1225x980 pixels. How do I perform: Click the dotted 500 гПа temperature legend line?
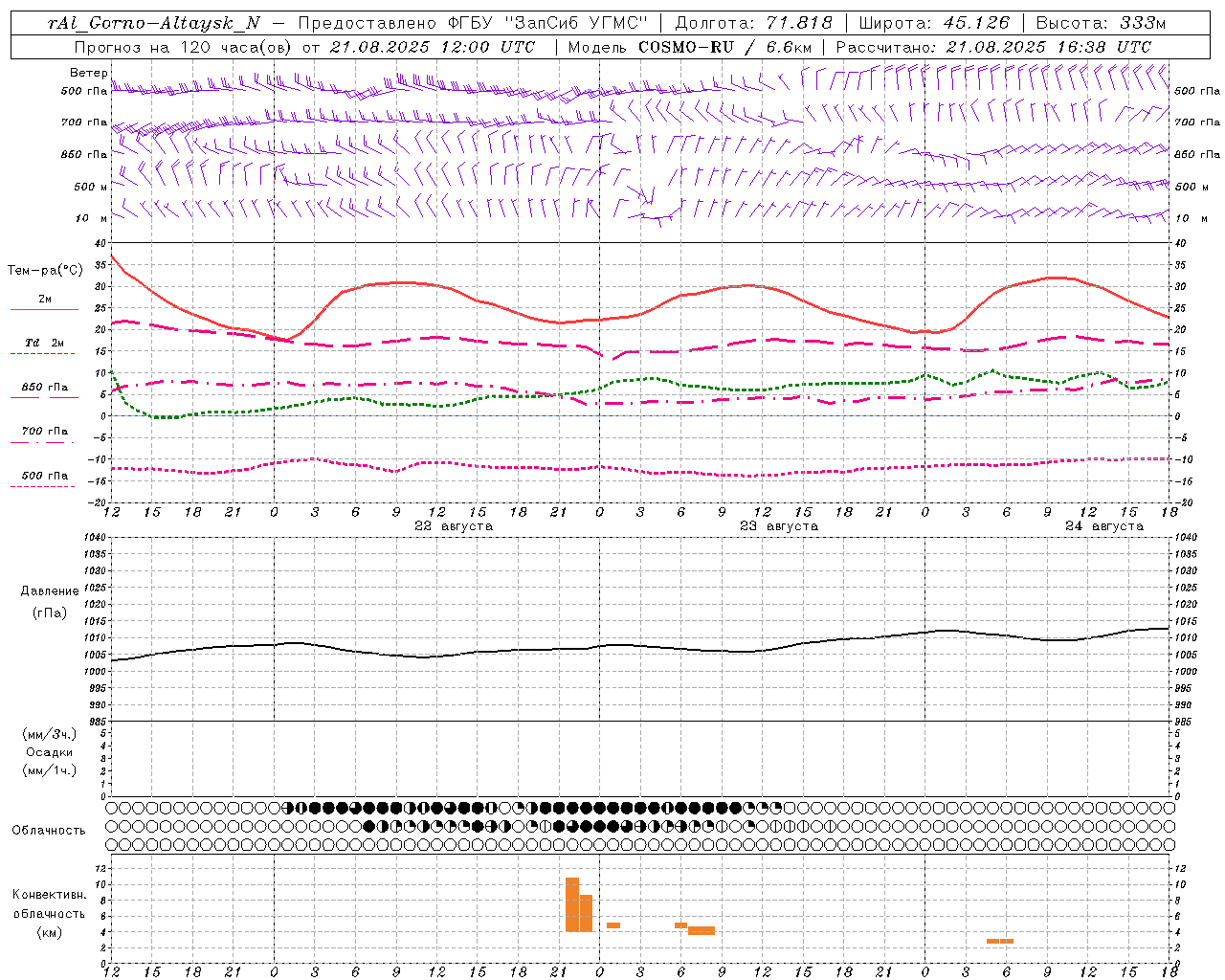click(x=42, y=486)
